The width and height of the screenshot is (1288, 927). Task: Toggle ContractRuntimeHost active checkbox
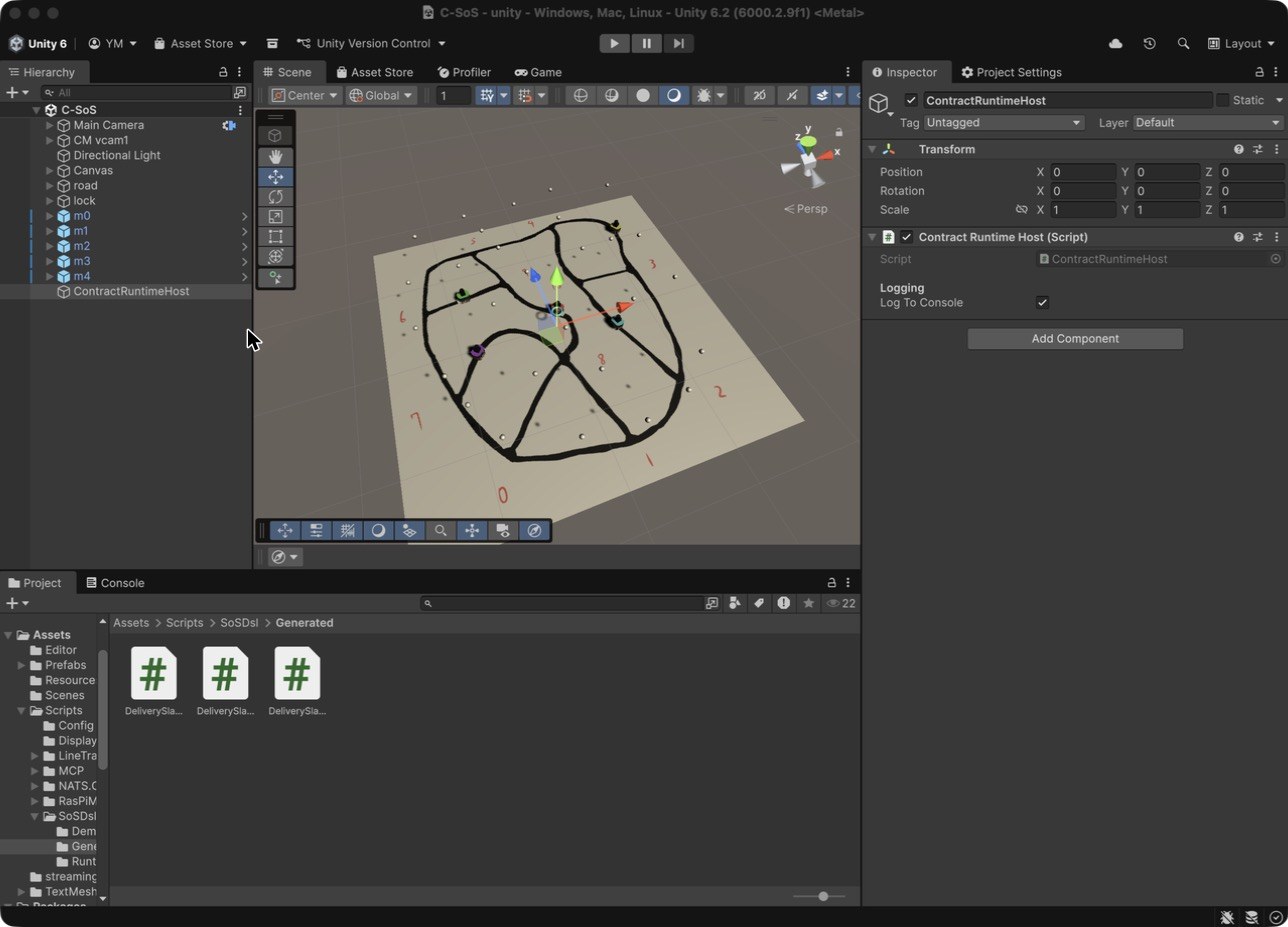[911, 100]
